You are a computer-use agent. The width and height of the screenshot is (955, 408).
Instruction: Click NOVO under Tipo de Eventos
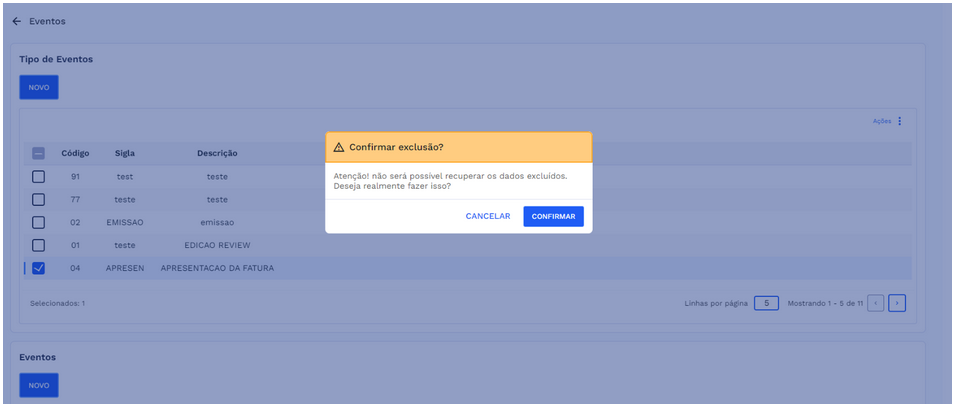39,87
